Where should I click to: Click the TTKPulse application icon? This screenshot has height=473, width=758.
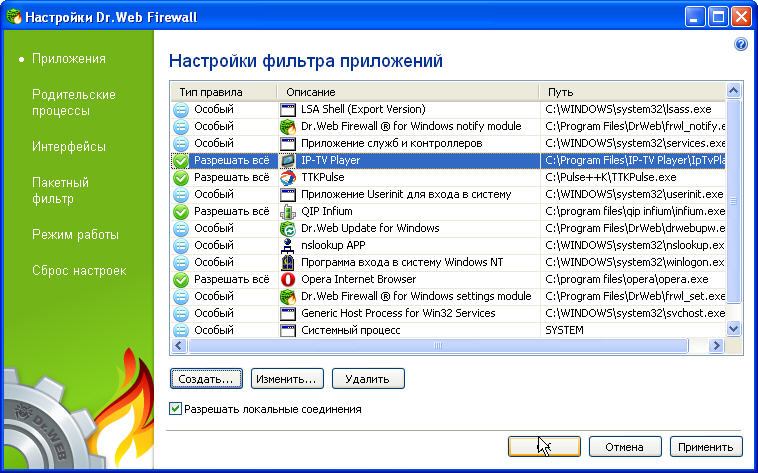point(288,177)
